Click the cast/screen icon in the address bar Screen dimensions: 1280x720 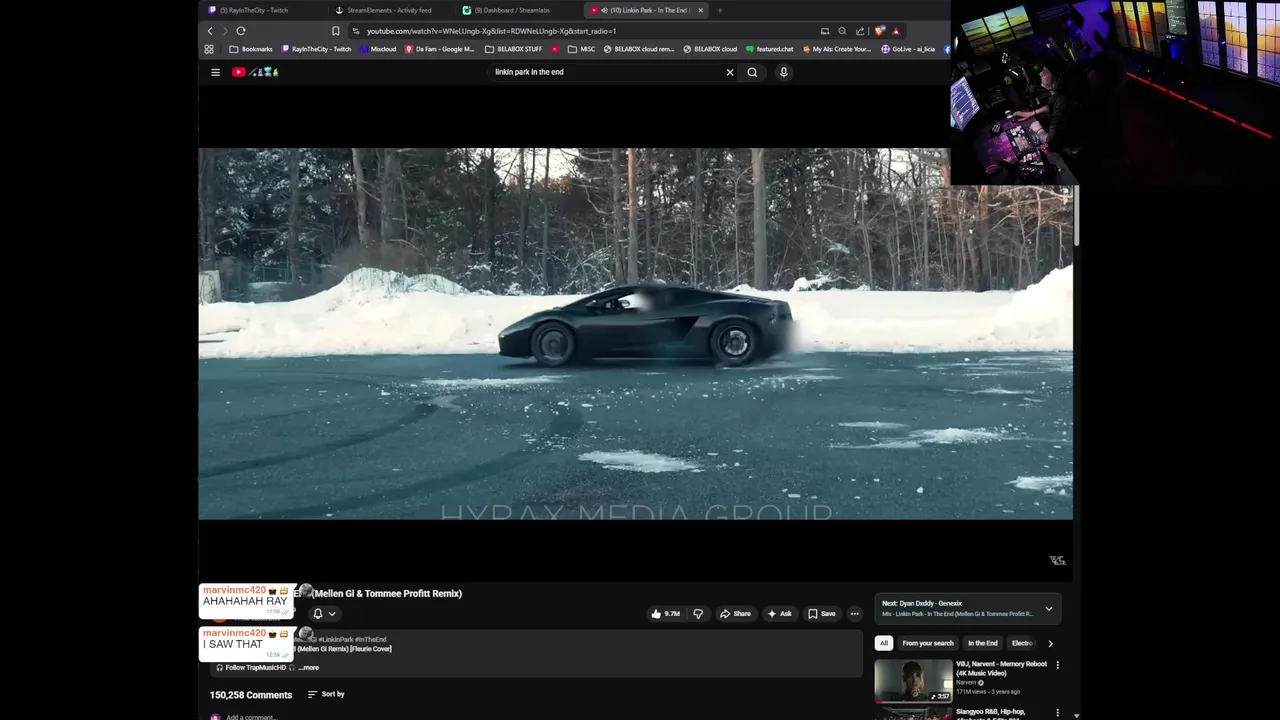point(825,31)
